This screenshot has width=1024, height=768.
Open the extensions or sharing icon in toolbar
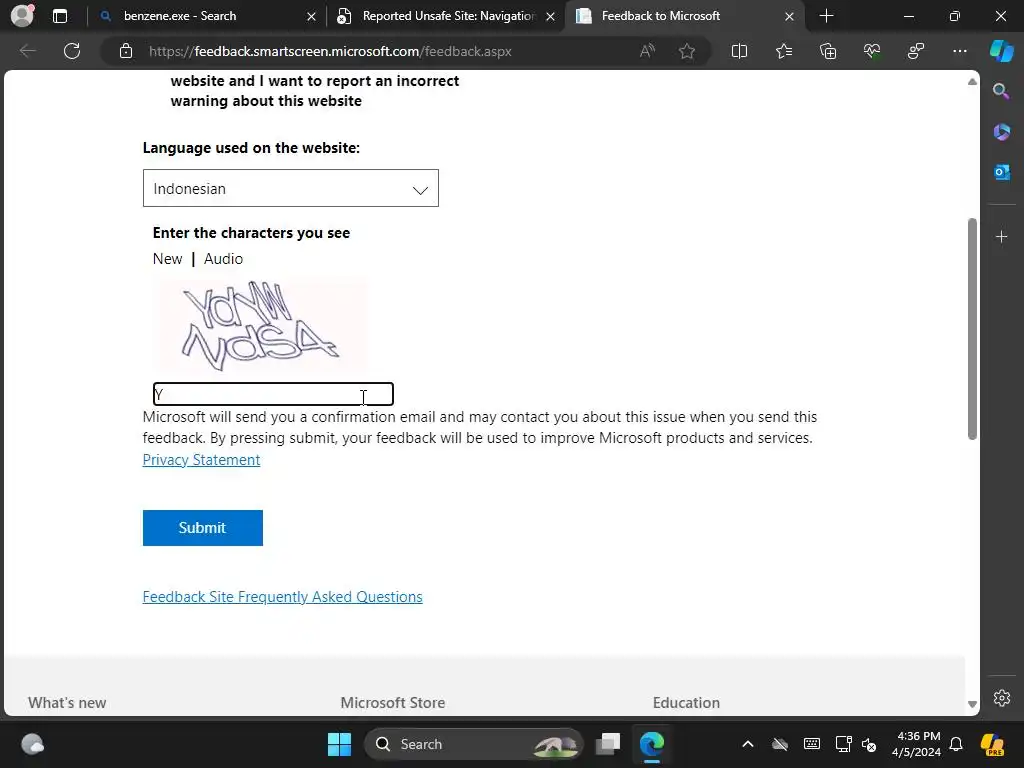click(x=916, y=51)
